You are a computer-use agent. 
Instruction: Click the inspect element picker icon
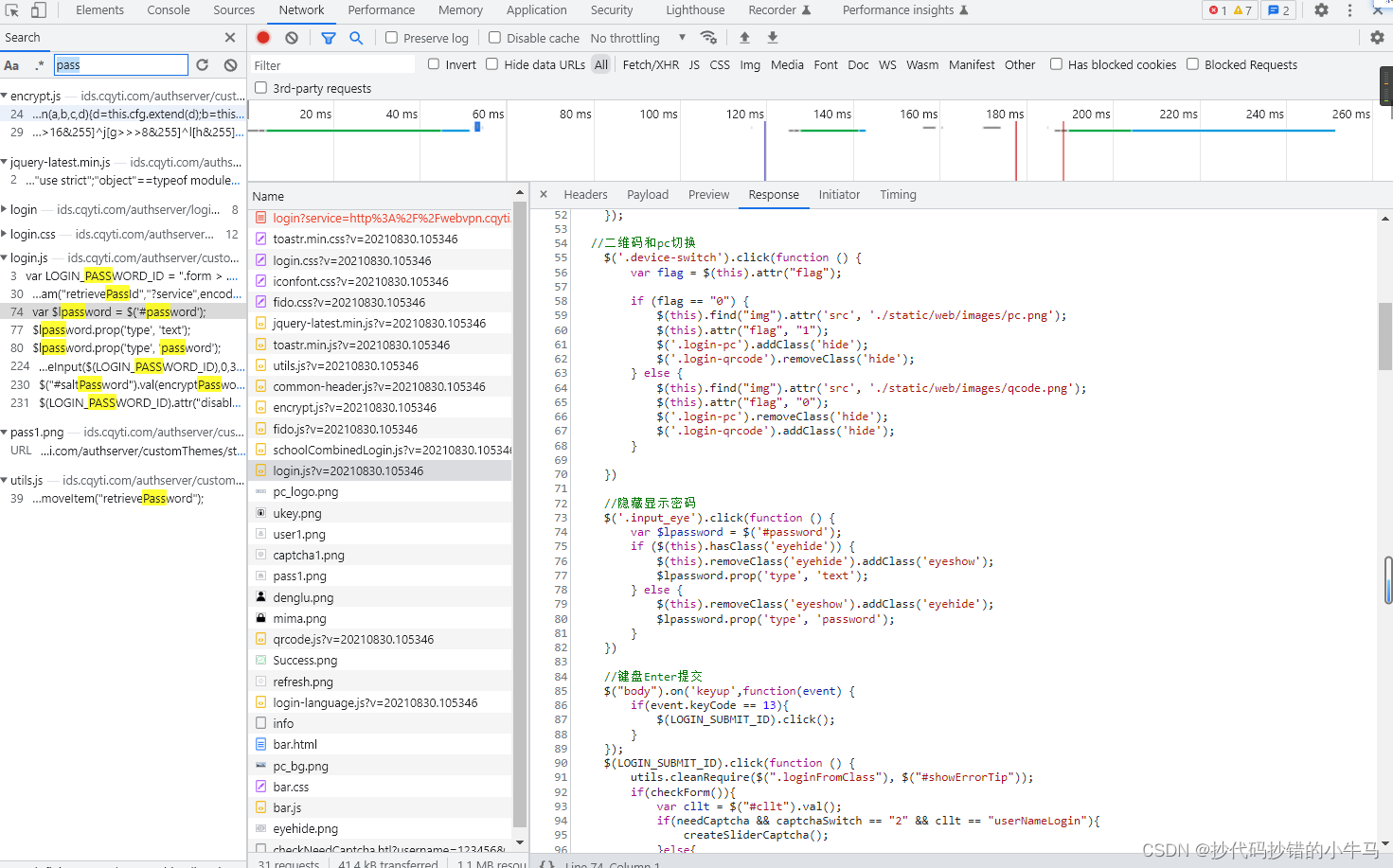click(x=12, y=10)
